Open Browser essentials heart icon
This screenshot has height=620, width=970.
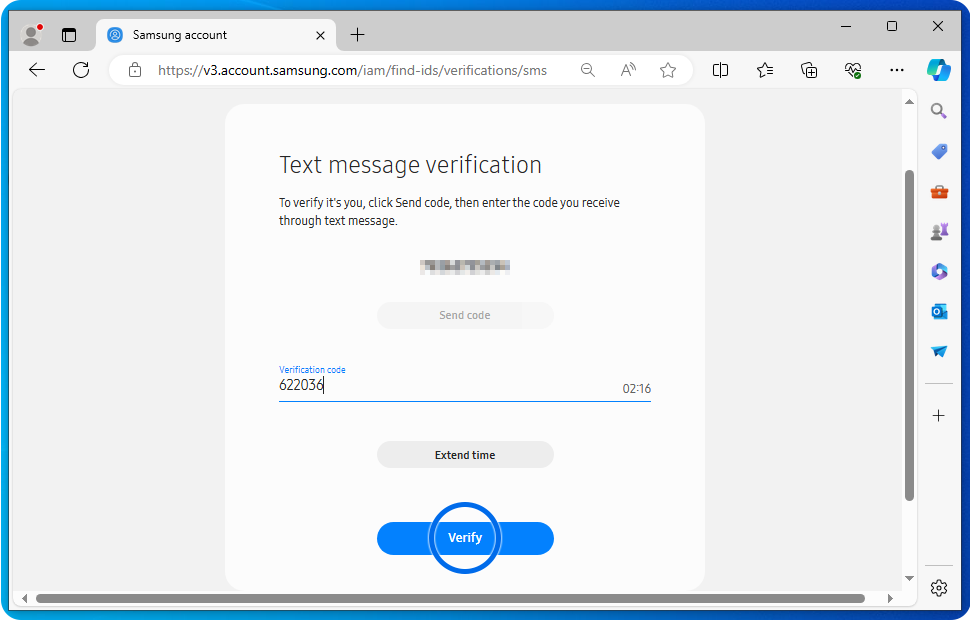click(x=853, y=70)
